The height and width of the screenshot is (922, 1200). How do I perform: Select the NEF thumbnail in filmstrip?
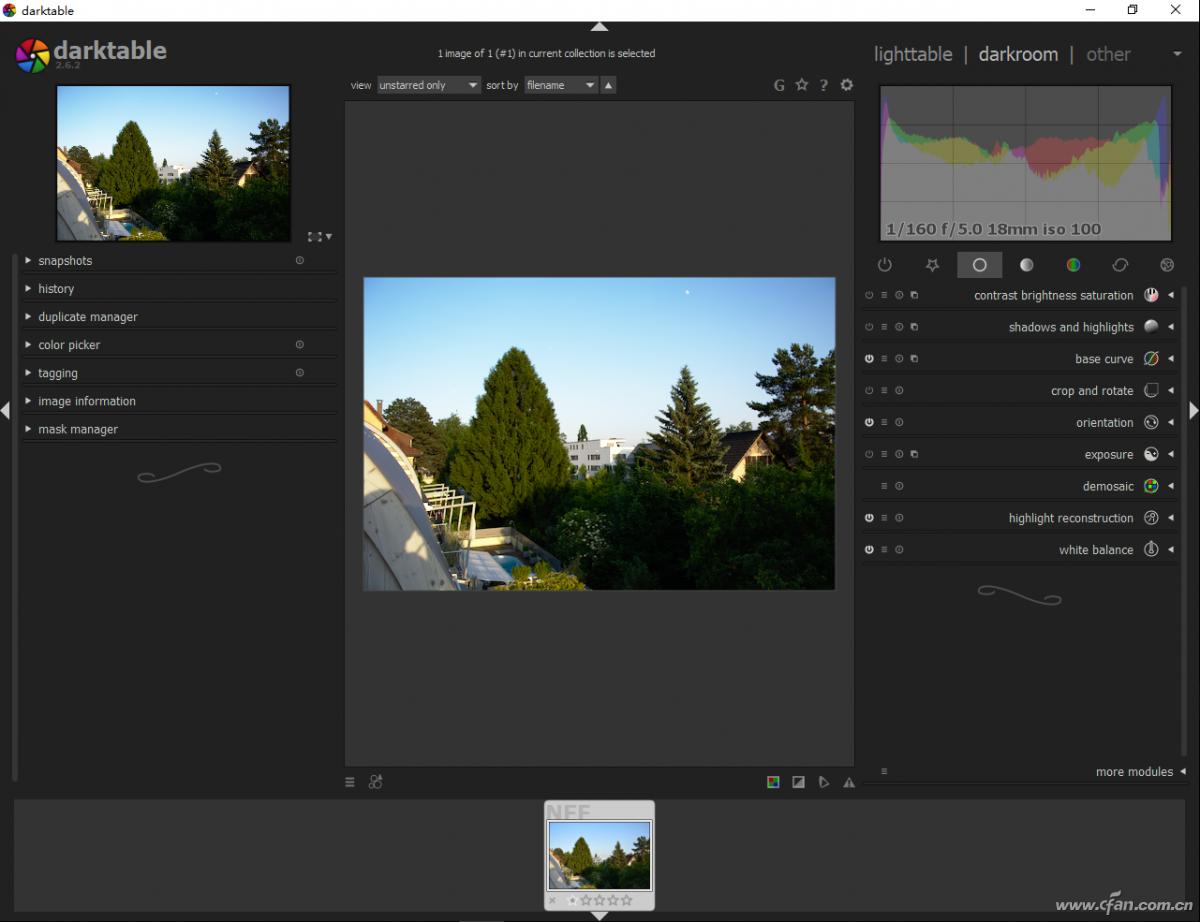click(x=599, y=855)
